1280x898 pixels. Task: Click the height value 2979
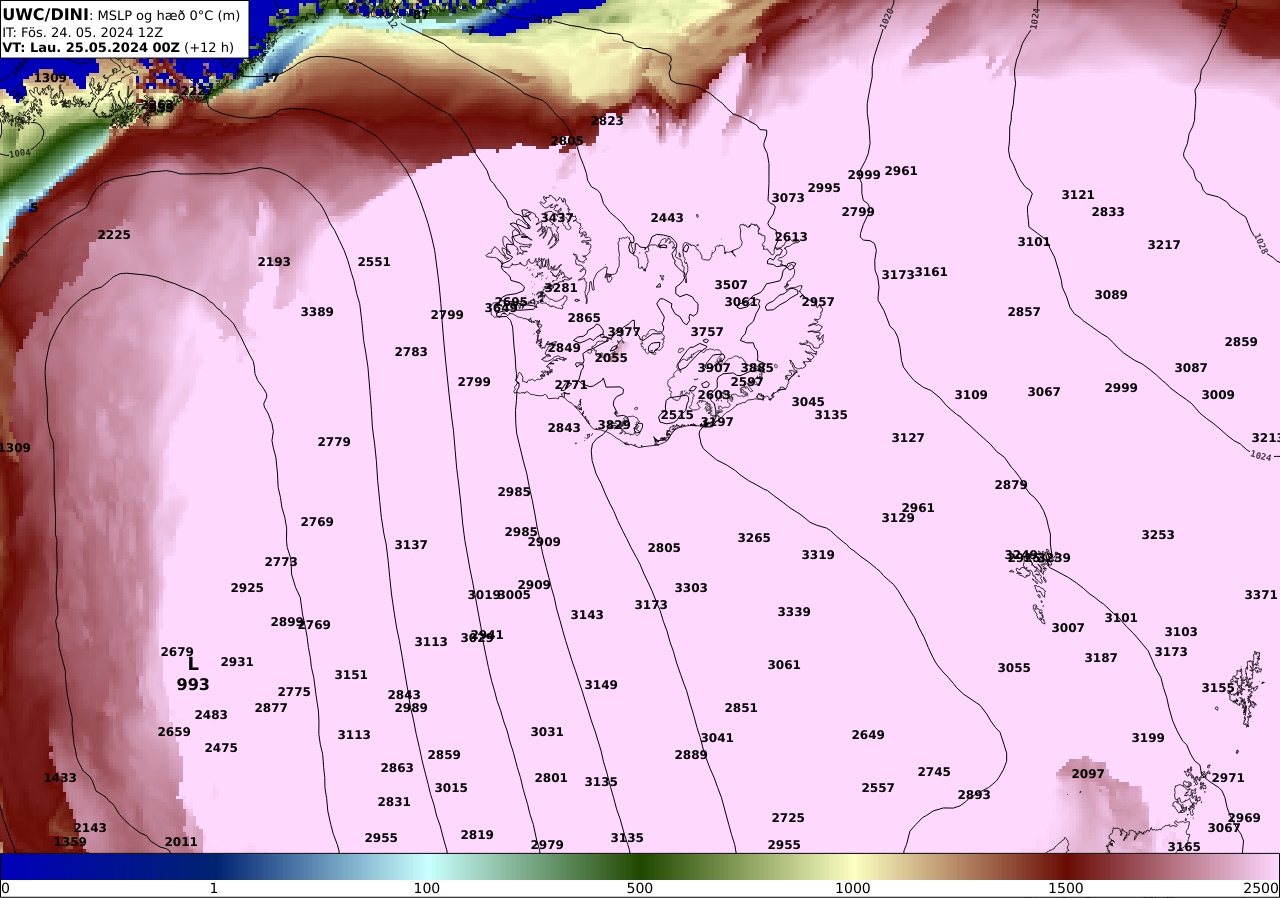pos(547,845)
